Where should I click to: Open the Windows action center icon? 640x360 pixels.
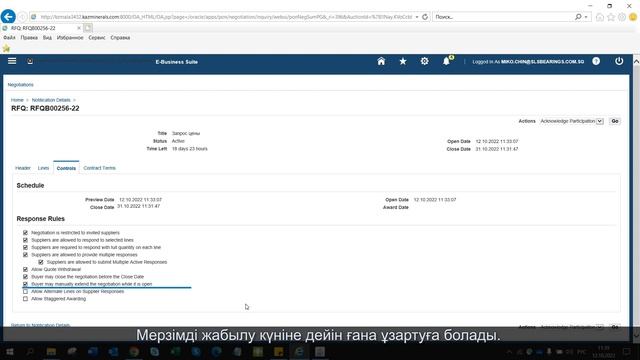(627, 351)
